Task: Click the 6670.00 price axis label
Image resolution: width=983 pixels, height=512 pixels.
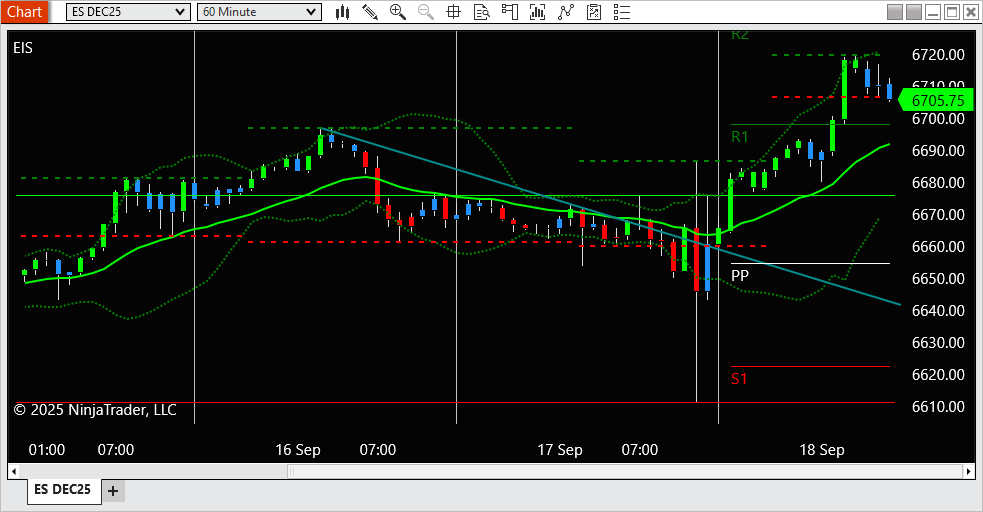Action: click(x=938, y=214)
